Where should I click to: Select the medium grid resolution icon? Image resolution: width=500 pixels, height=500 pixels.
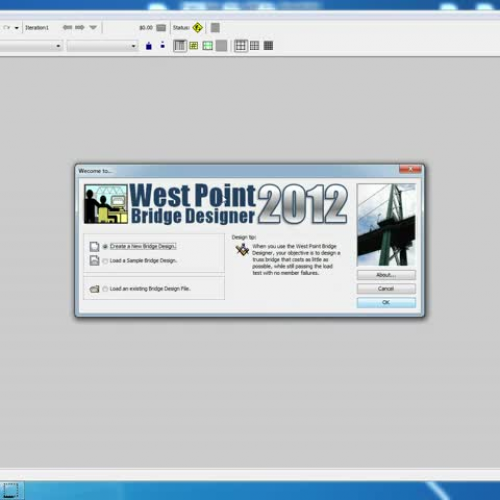click(x=255, y=46)
